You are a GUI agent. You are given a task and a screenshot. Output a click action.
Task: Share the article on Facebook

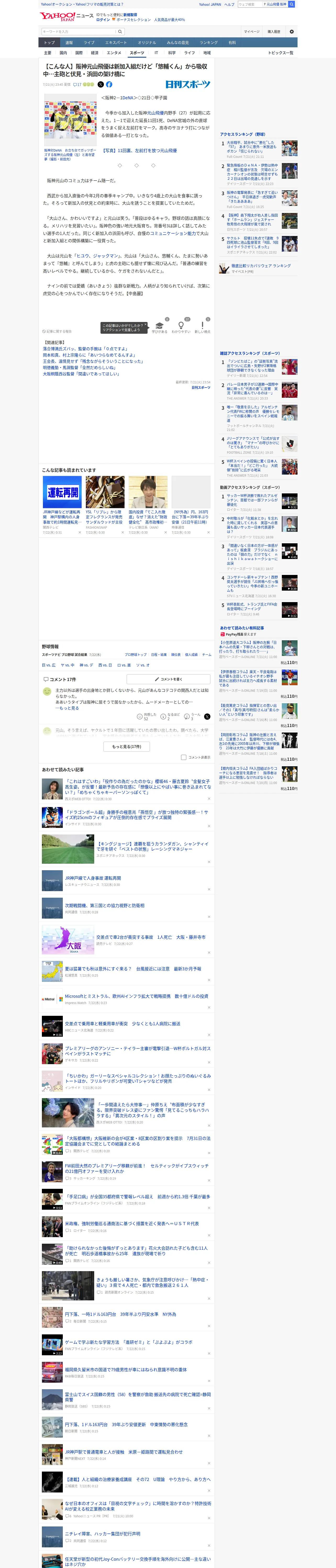click(x=109, y=85)
